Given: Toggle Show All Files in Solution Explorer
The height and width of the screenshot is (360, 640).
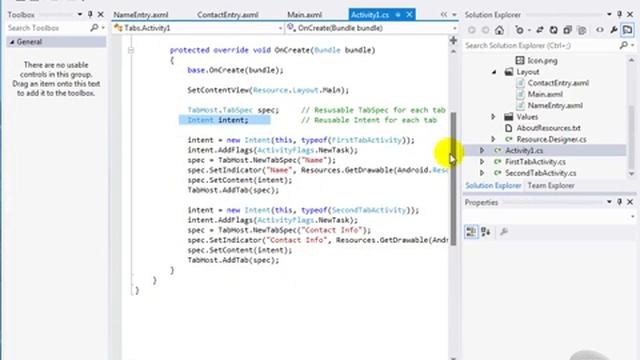Looking at the screenshot, I should pyautogui.click(x=582, y=30).
